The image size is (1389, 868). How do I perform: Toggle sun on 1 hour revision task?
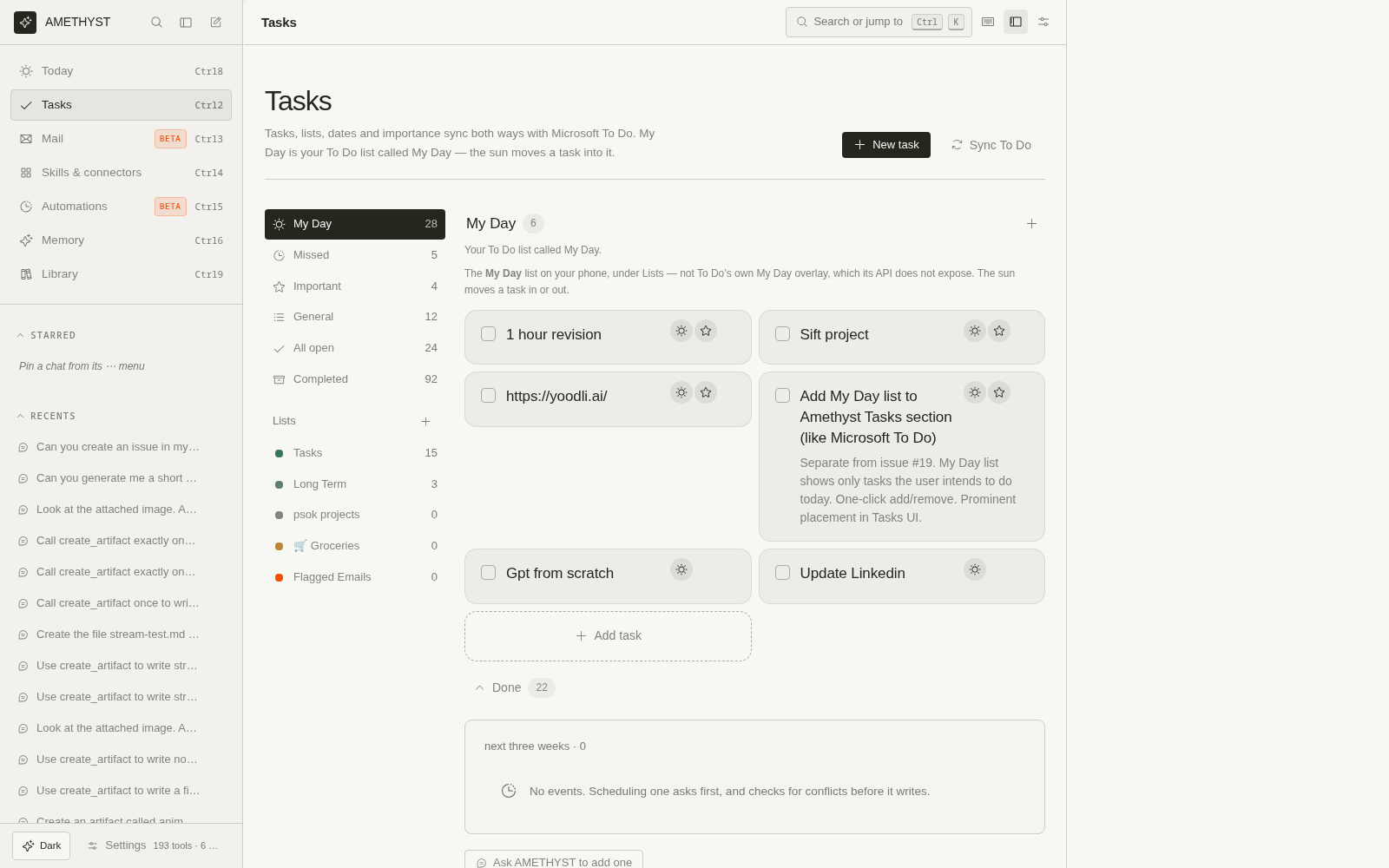[681, 331]
